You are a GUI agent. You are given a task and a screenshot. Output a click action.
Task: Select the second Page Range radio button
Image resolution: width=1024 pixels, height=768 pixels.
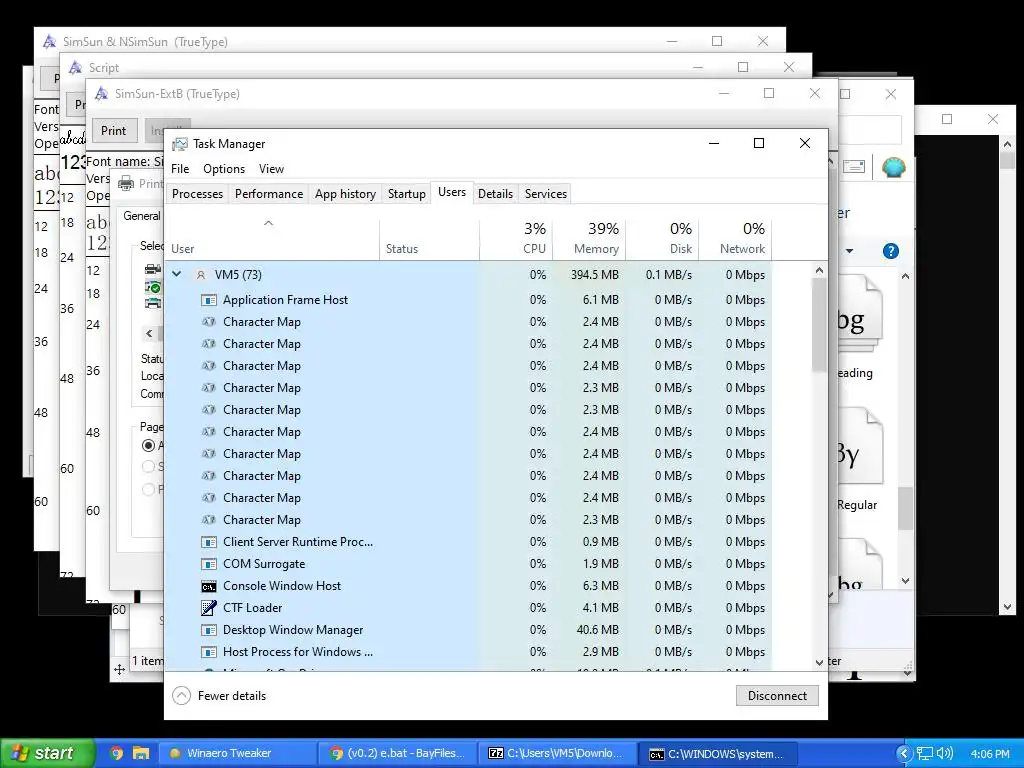(x=149, y=466)
